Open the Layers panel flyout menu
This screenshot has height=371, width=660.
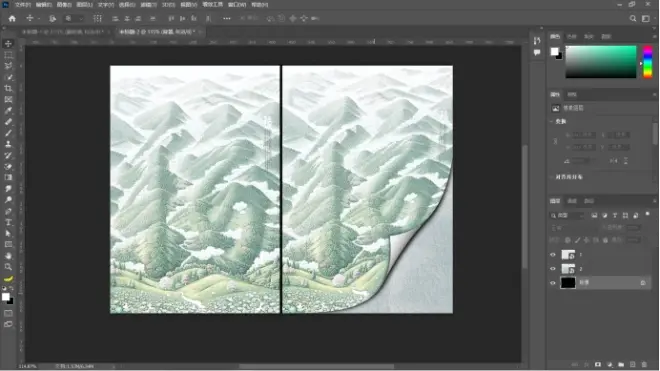654,201
